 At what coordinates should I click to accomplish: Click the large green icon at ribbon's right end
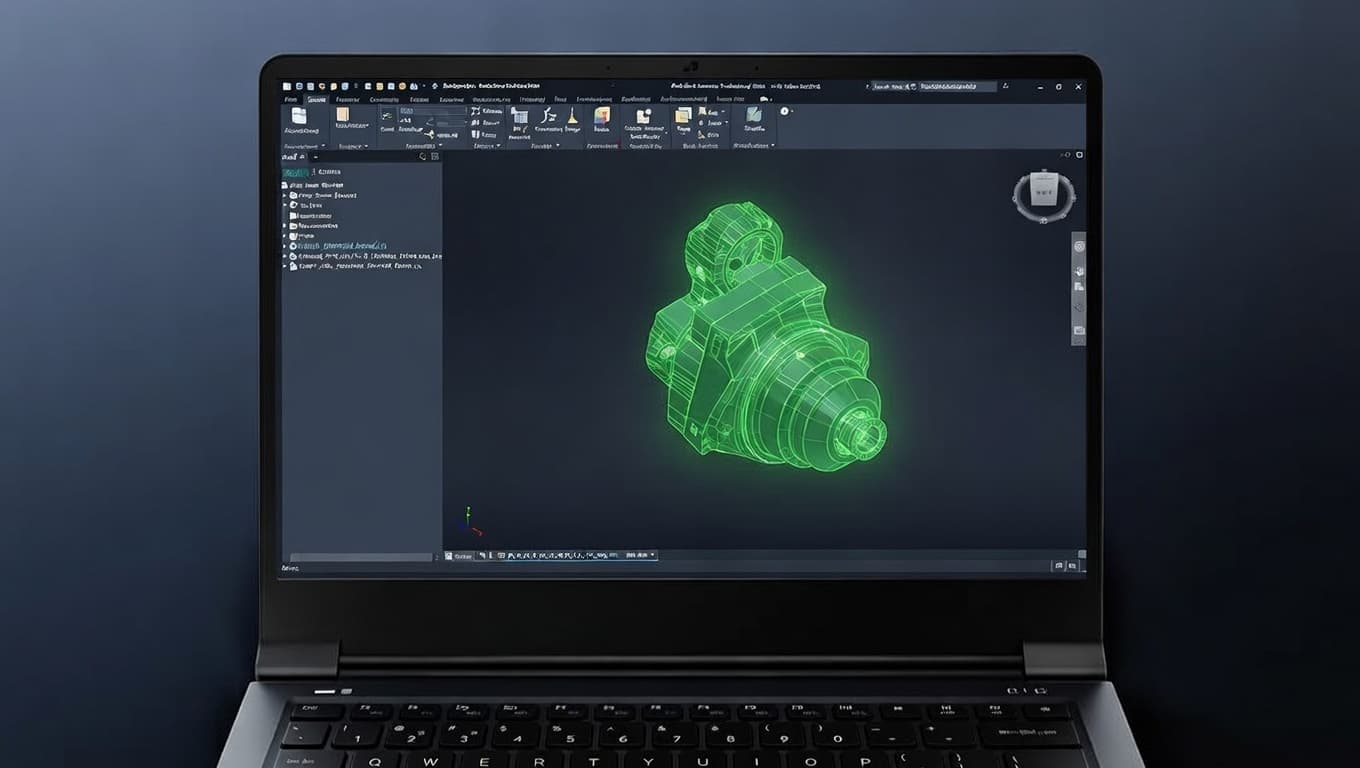coord(753,116)
